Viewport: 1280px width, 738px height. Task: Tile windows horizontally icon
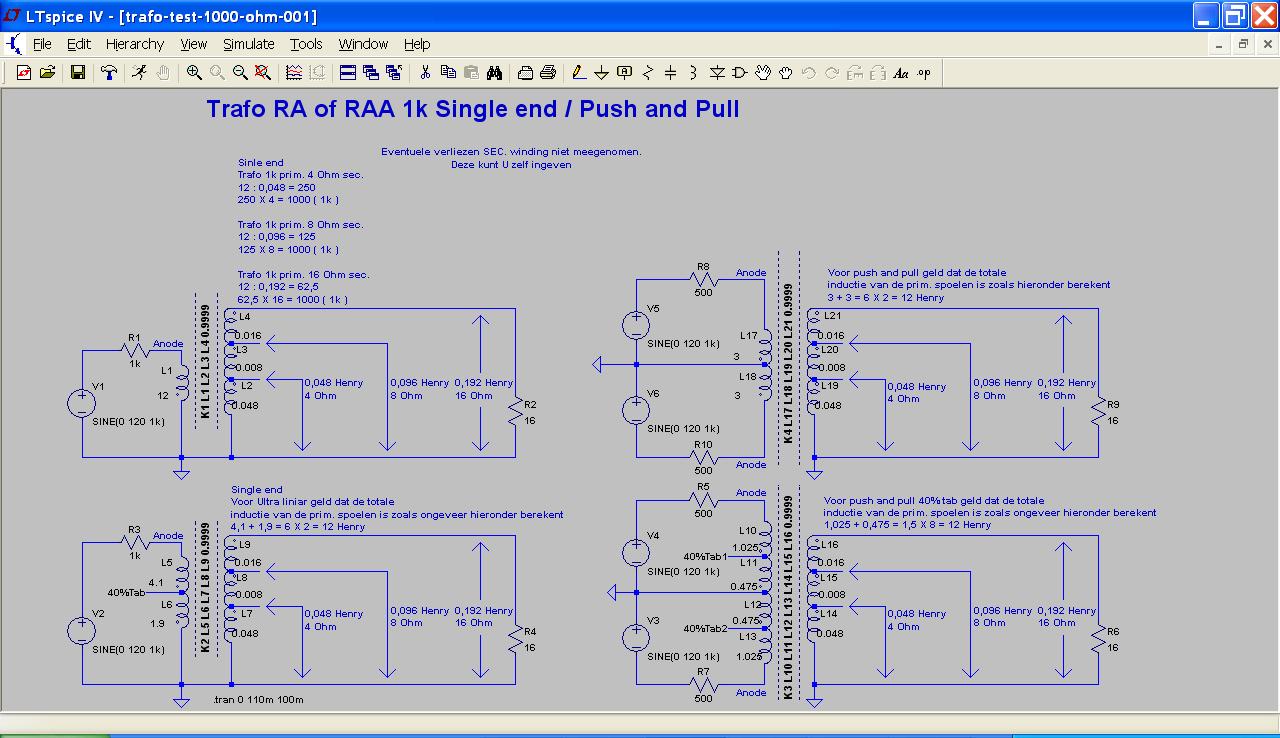click(348, 72)
